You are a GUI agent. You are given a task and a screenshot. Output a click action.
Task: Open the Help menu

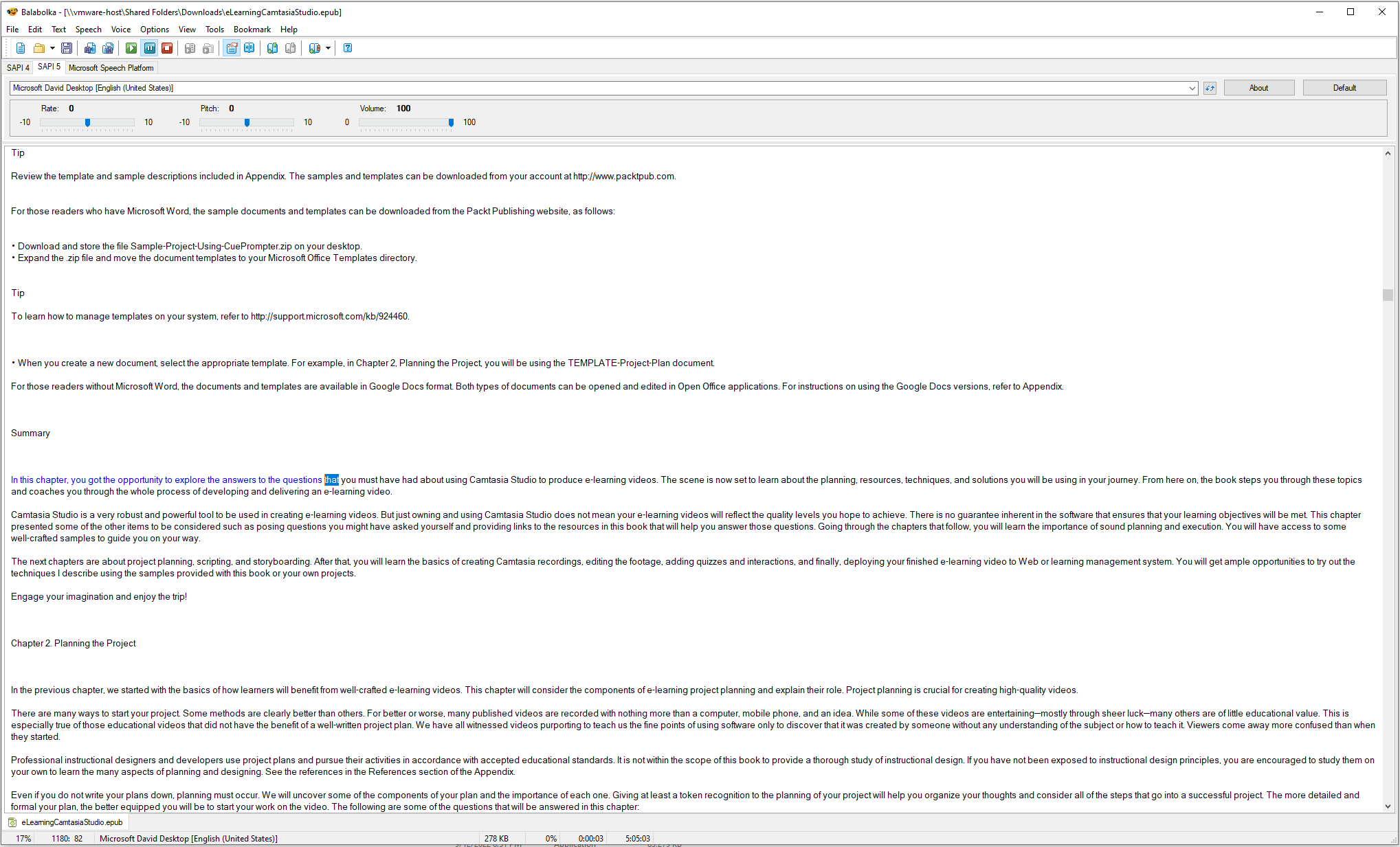pyautogui.click(x=289, y=30)
